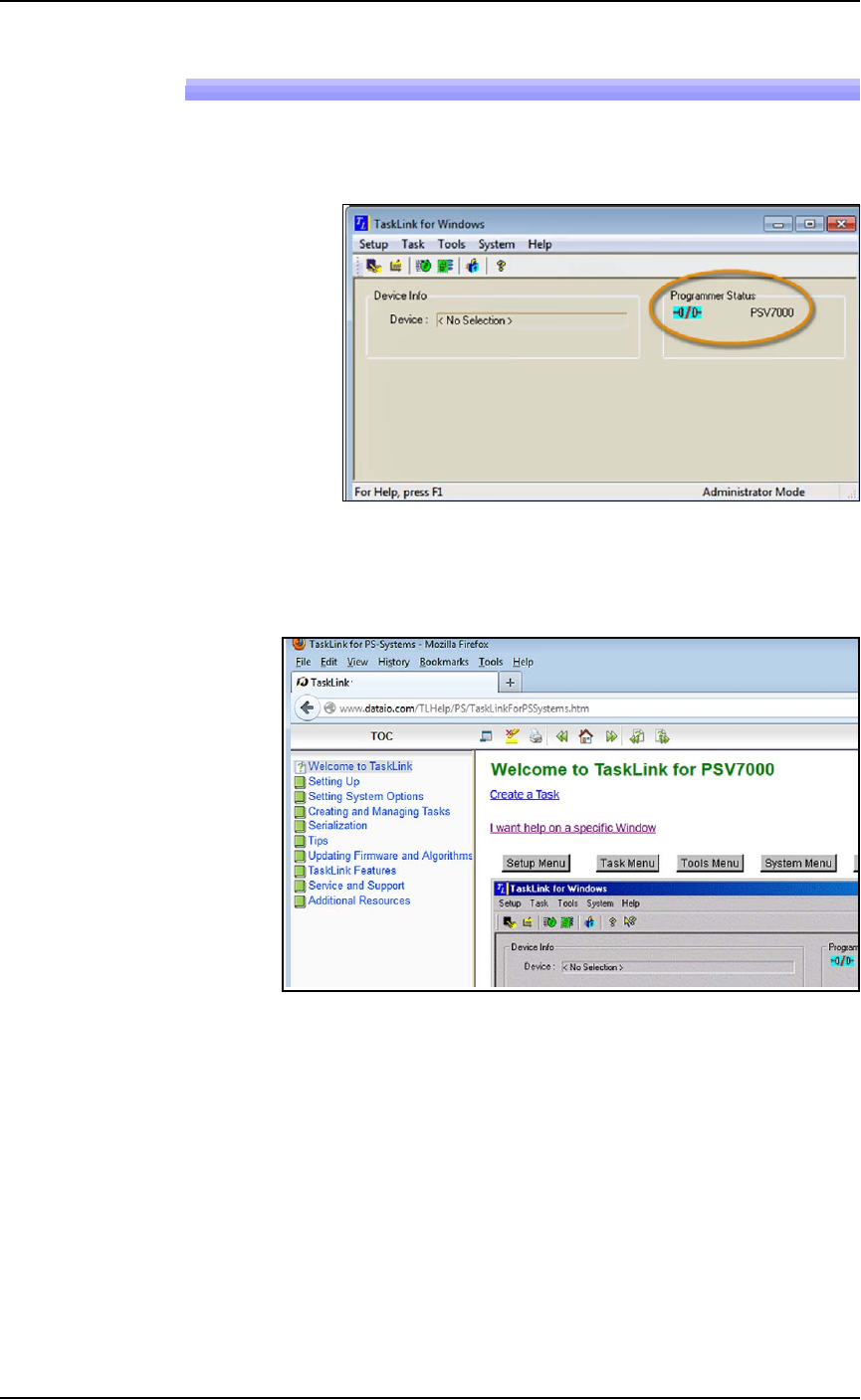Viewport: 861px width, 1400px height.
Task: Open the Setting System Options topic
Action: pos(365,797)
